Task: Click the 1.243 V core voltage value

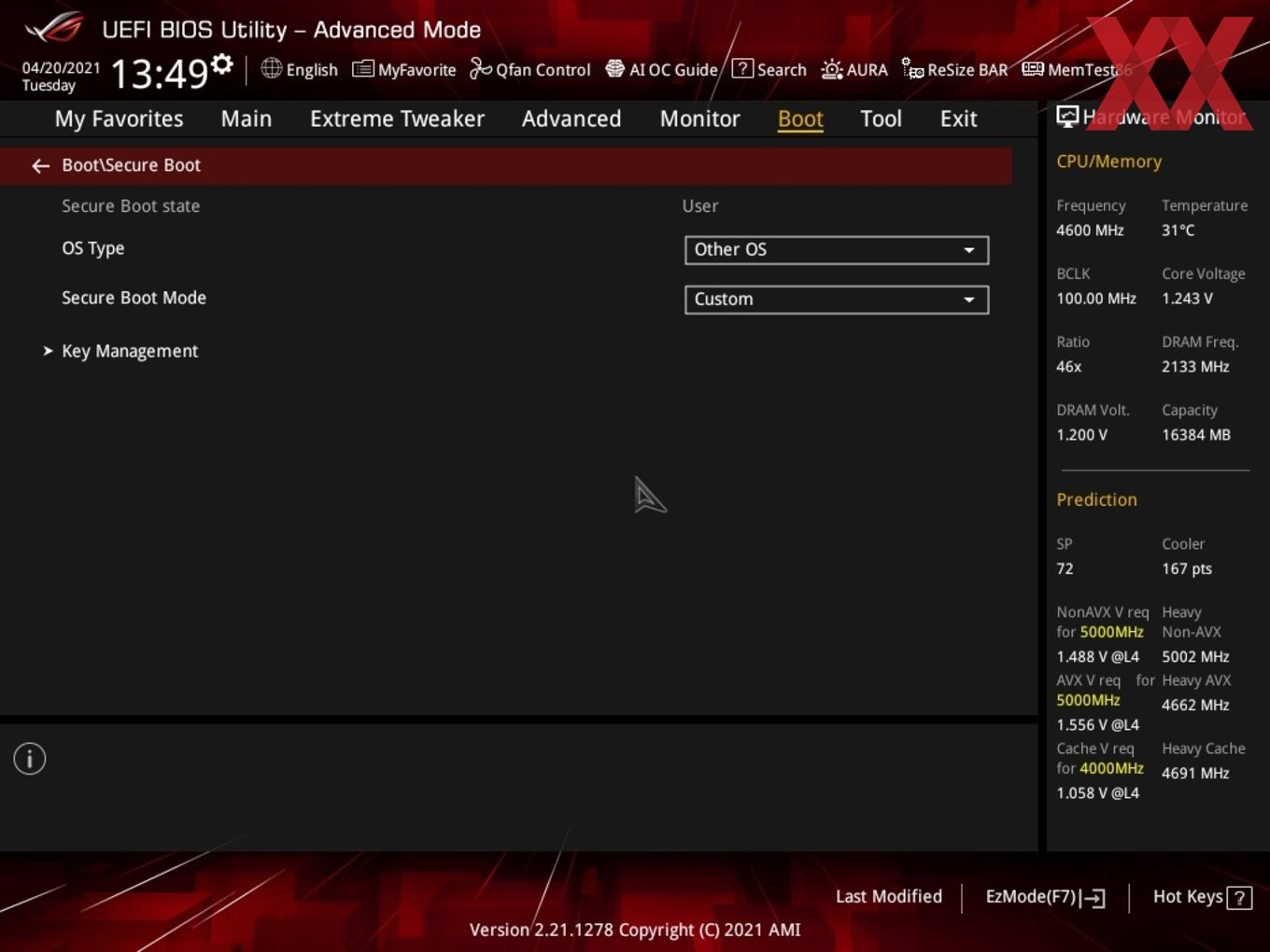Action: click(1187, 299)
